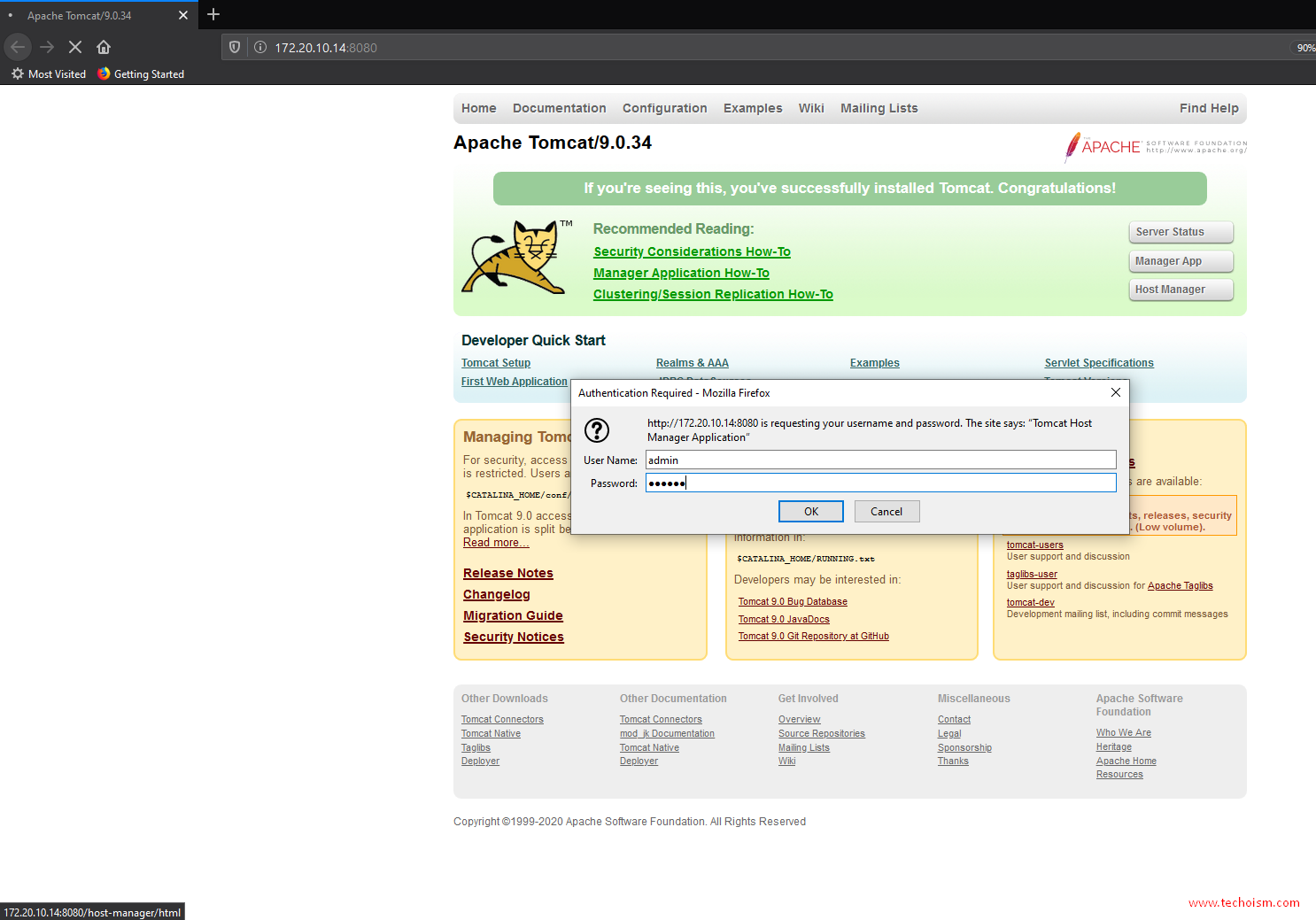Open the Most Visited bookmarks gear icon
Screen dimensions: 1316x920
pyautogui.click(x=18, y=73)
